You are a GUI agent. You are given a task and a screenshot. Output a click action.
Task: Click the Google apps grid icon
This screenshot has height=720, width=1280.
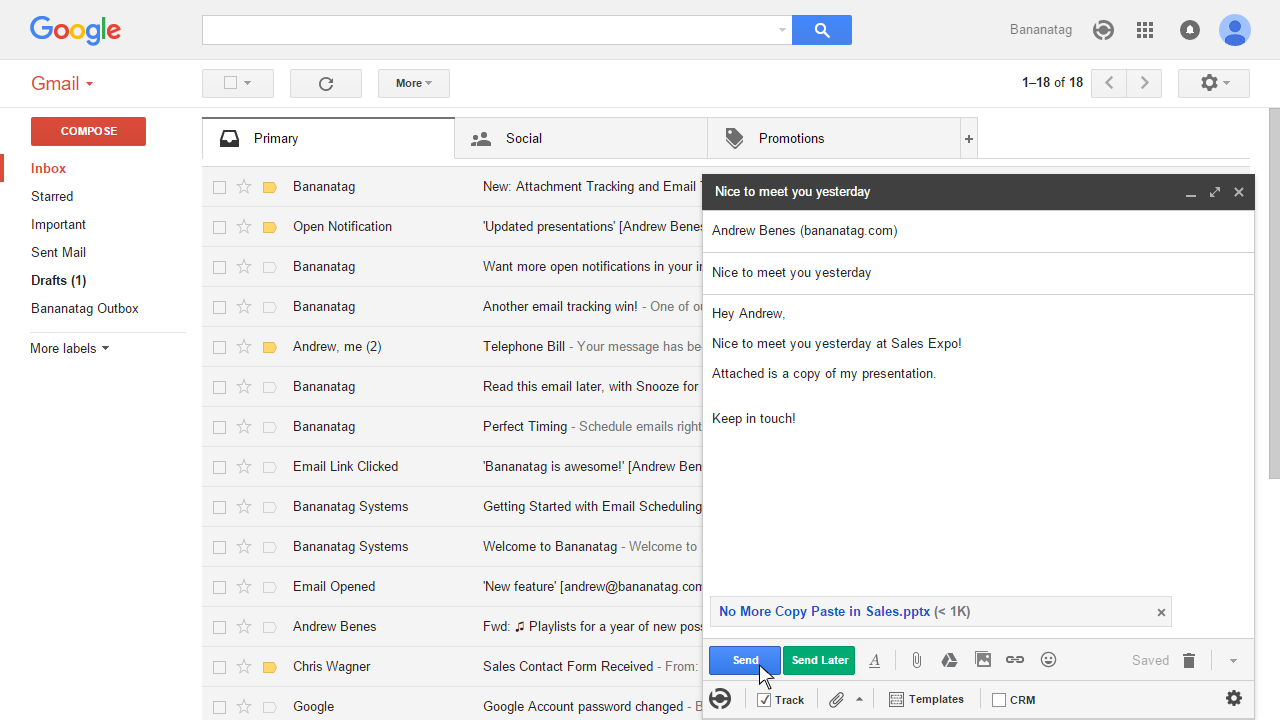(1145, 30)
